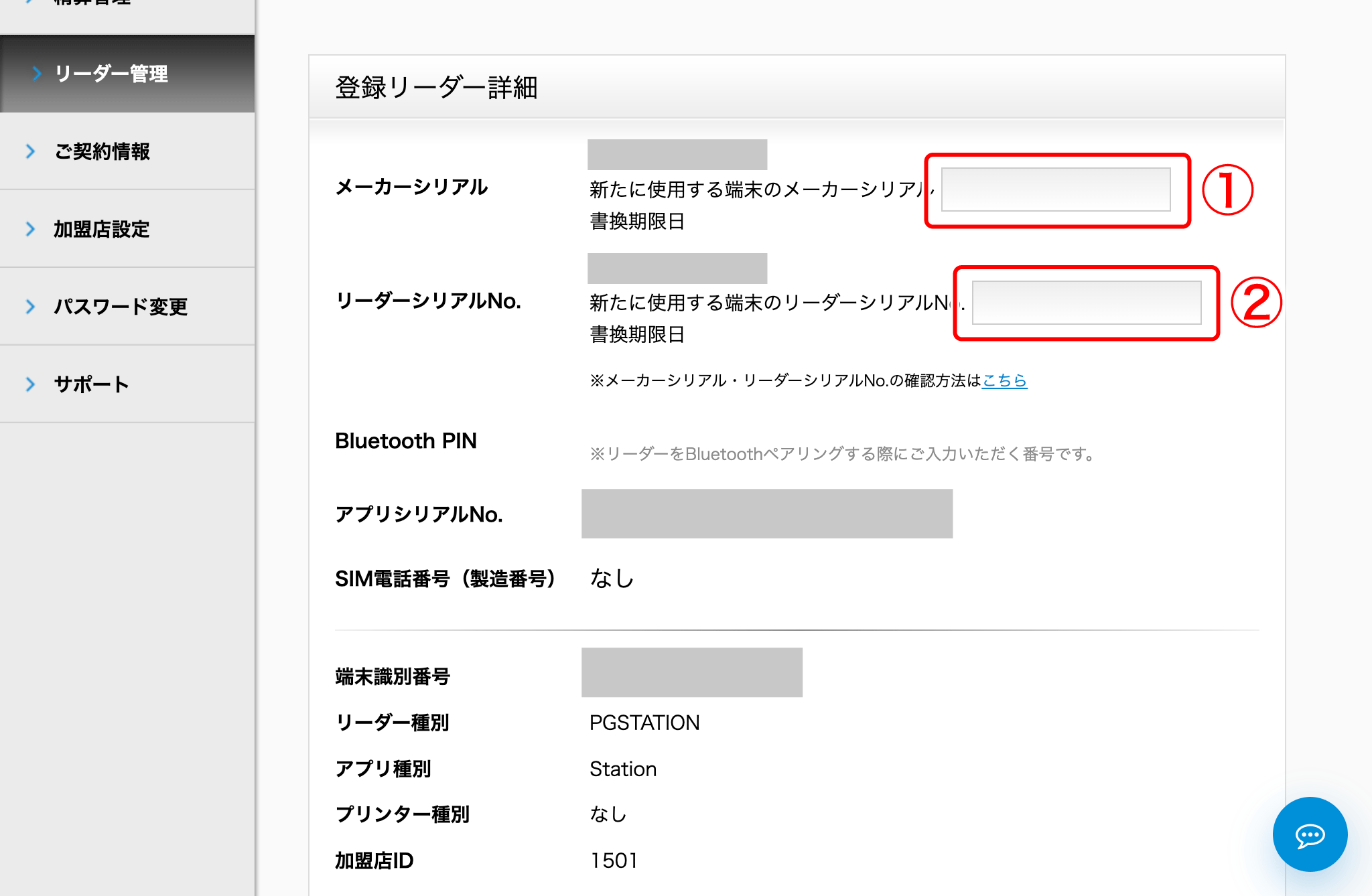This screenshot has height=896, width=1372.
Task: Open the パスワード変更 sidebar menu
Action: click(x=127, y=307)
